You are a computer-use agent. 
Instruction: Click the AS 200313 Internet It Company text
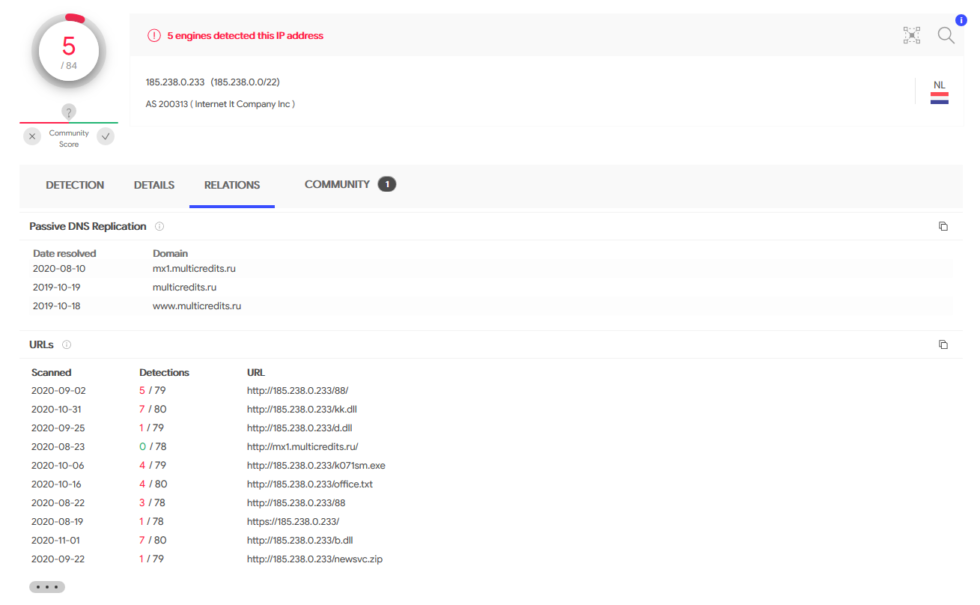pyautogui.click(x=220, y=104)
